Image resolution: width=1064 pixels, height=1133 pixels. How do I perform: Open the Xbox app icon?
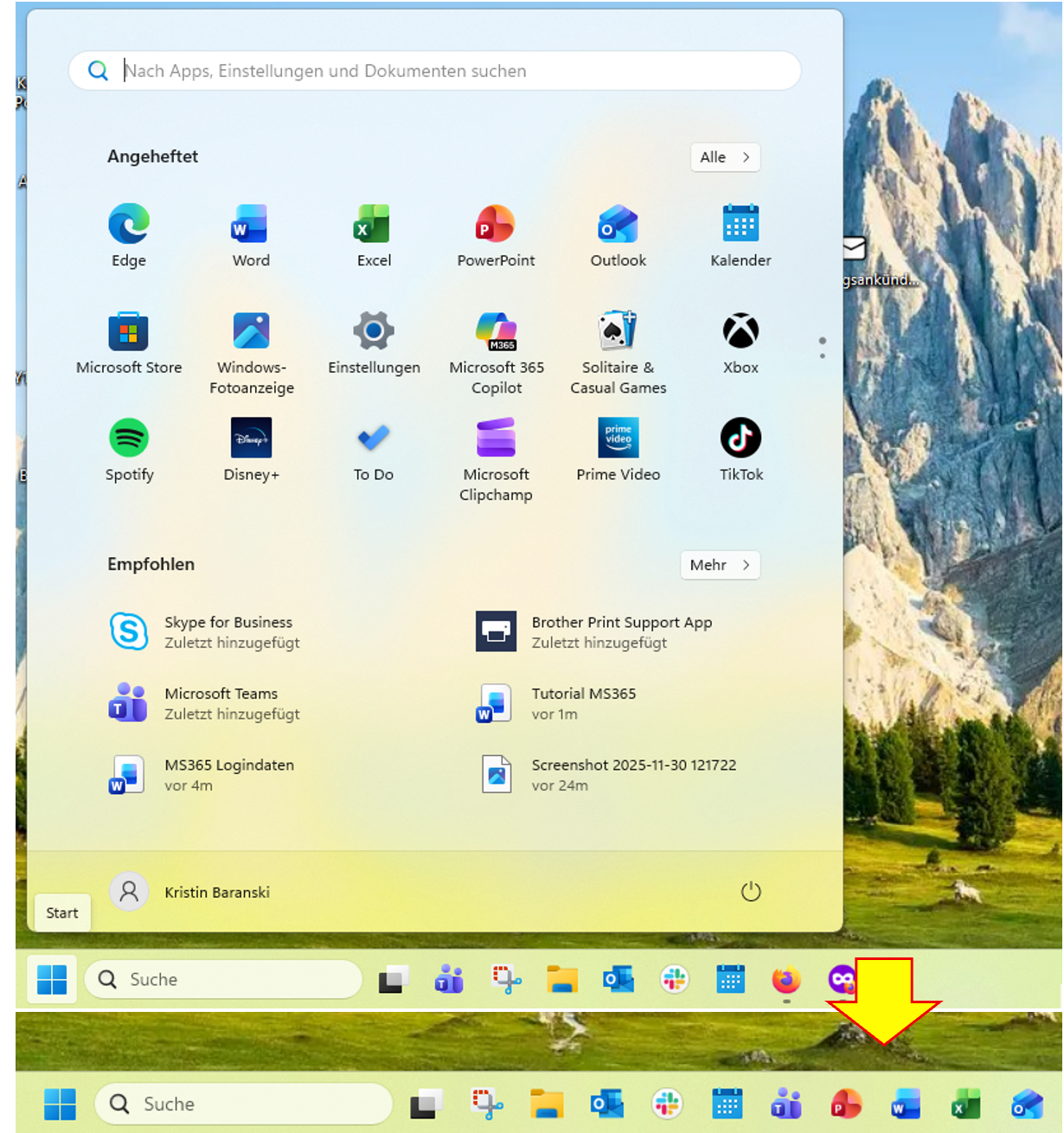(740, 331)
